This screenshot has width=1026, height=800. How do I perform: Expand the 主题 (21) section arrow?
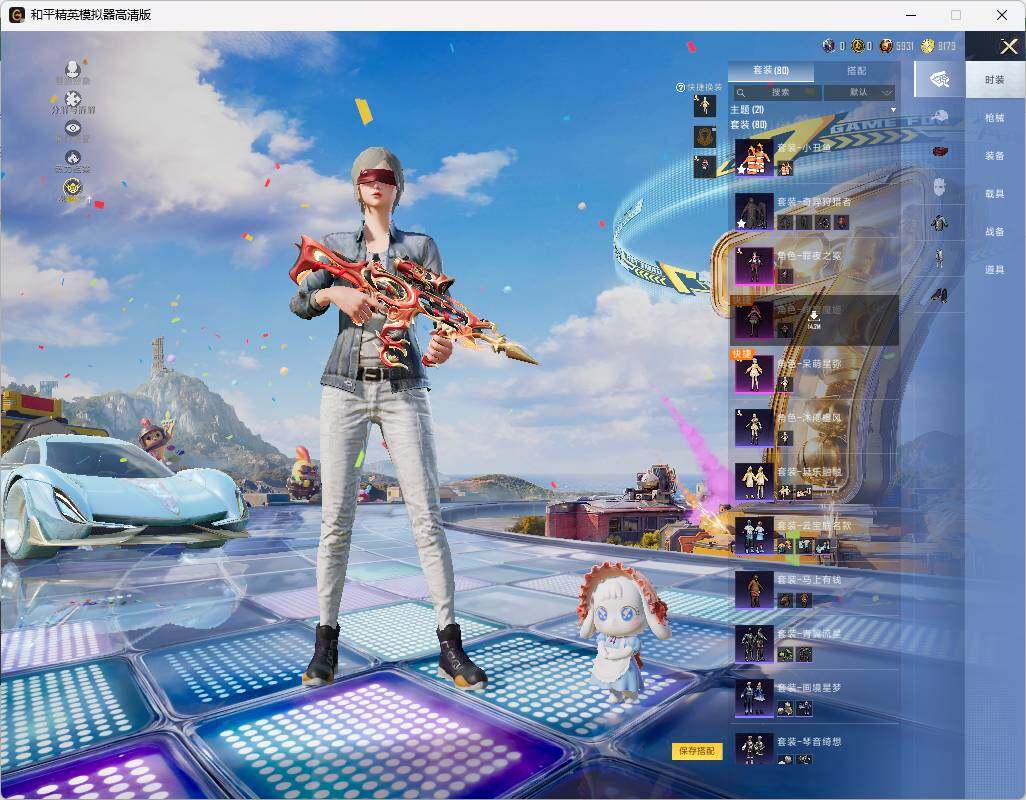coord(893,110)
